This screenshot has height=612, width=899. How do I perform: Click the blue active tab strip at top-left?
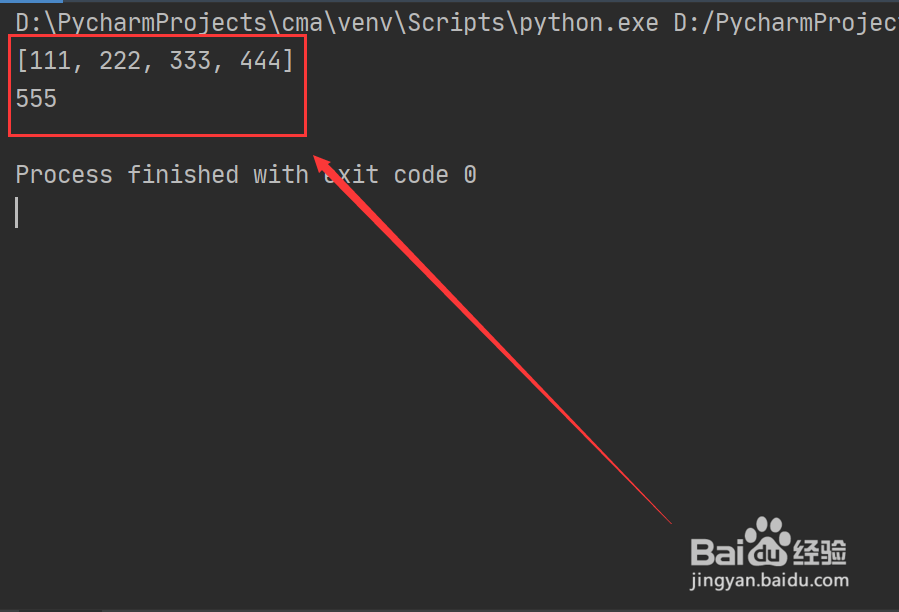click(x=32, y=1)
